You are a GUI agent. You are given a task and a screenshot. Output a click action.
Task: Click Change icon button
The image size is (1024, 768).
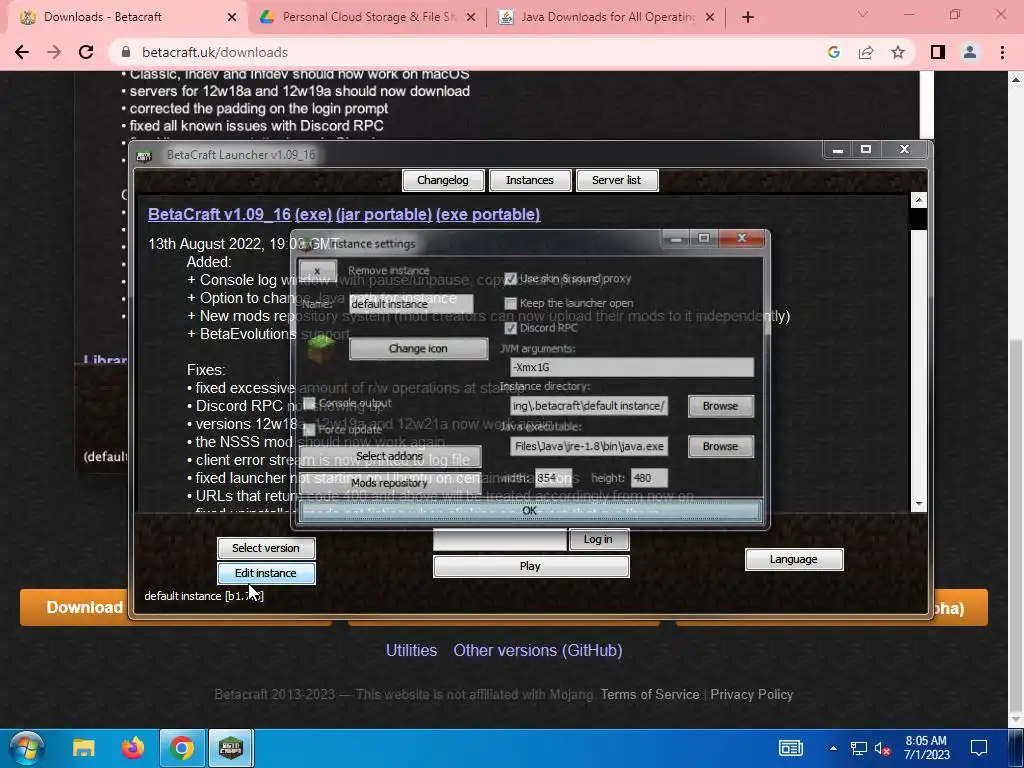[x=418, y=349]
